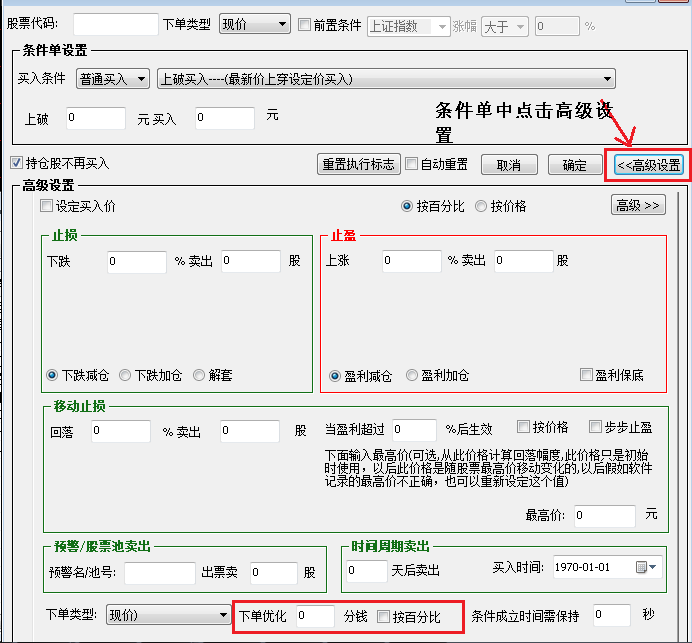Click the 止损 下跌 percent input
This screenshot has width=692, height=643.
pyautogui.click(x=137, y=262)
